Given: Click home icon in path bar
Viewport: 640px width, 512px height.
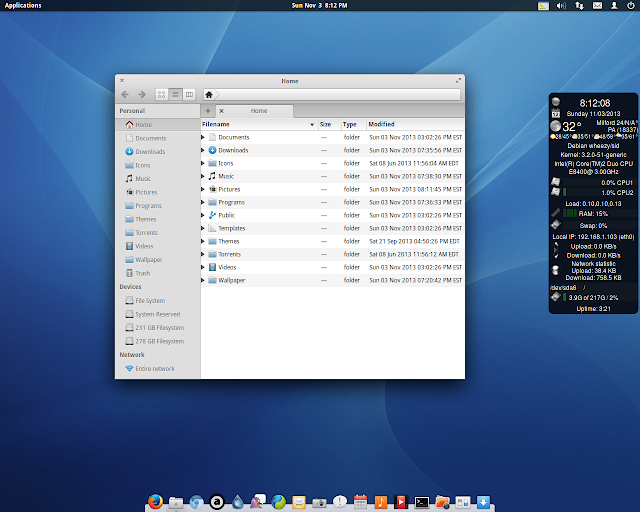Looking at the screenshot, I should 208,94.
